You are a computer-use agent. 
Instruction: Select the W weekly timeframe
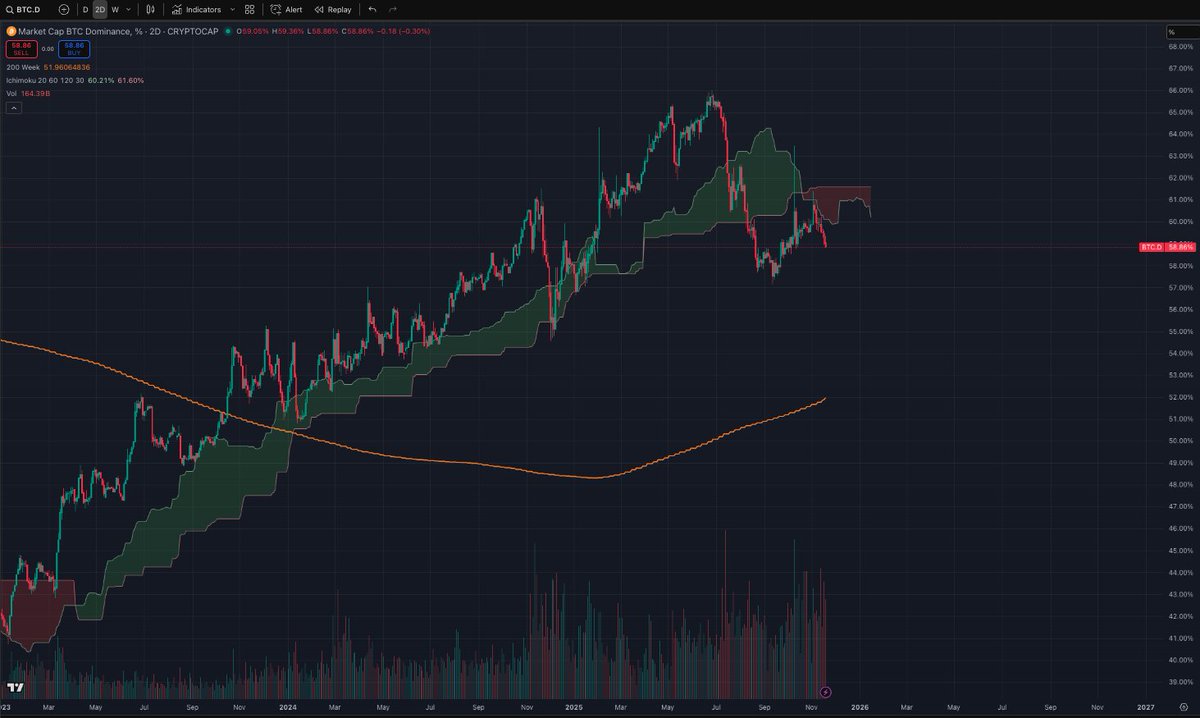tap(115, 9)
